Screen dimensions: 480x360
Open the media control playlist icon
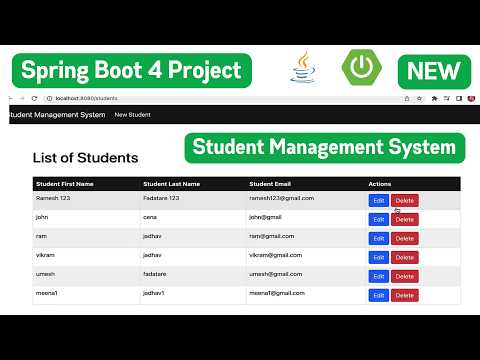click(x=447, y=98)
